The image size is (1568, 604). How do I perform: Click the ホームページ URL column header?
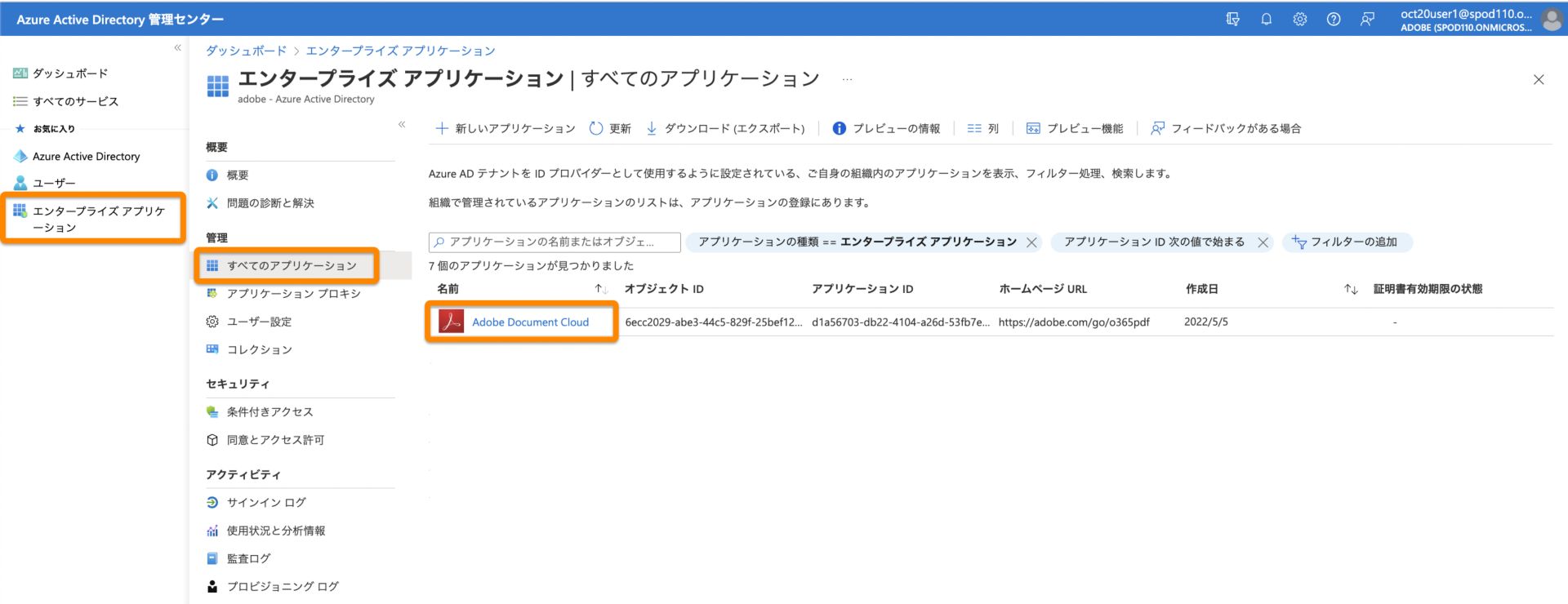[x=1043, y=289]
